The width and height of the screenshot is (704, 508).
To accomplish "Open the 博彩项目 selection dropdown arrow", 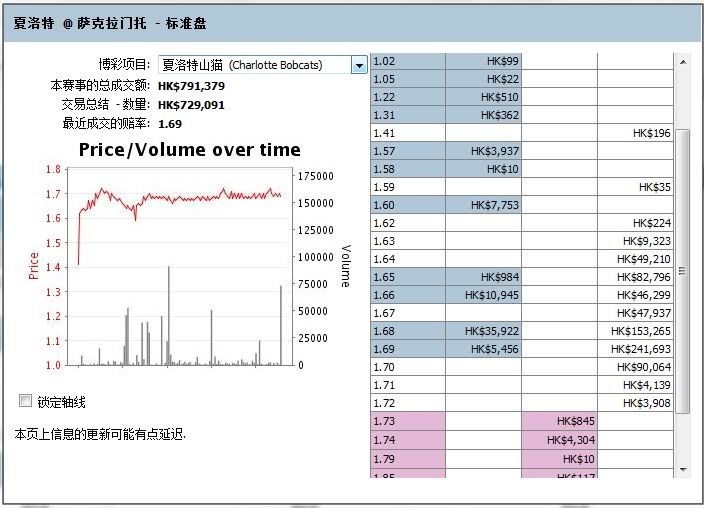I will click(x=359, y=65).
